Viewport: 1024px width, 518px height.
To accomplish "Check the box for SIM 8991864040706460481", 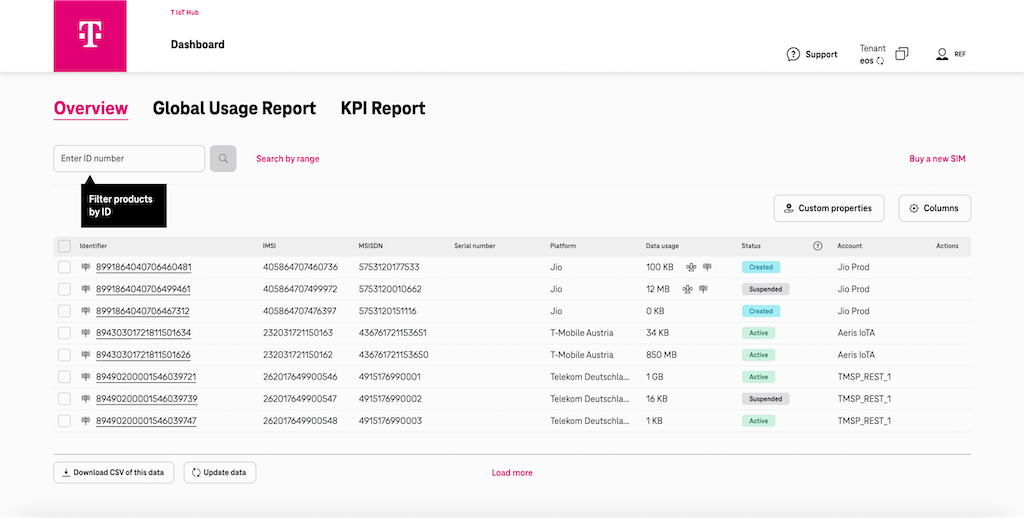I will point(64,267).
